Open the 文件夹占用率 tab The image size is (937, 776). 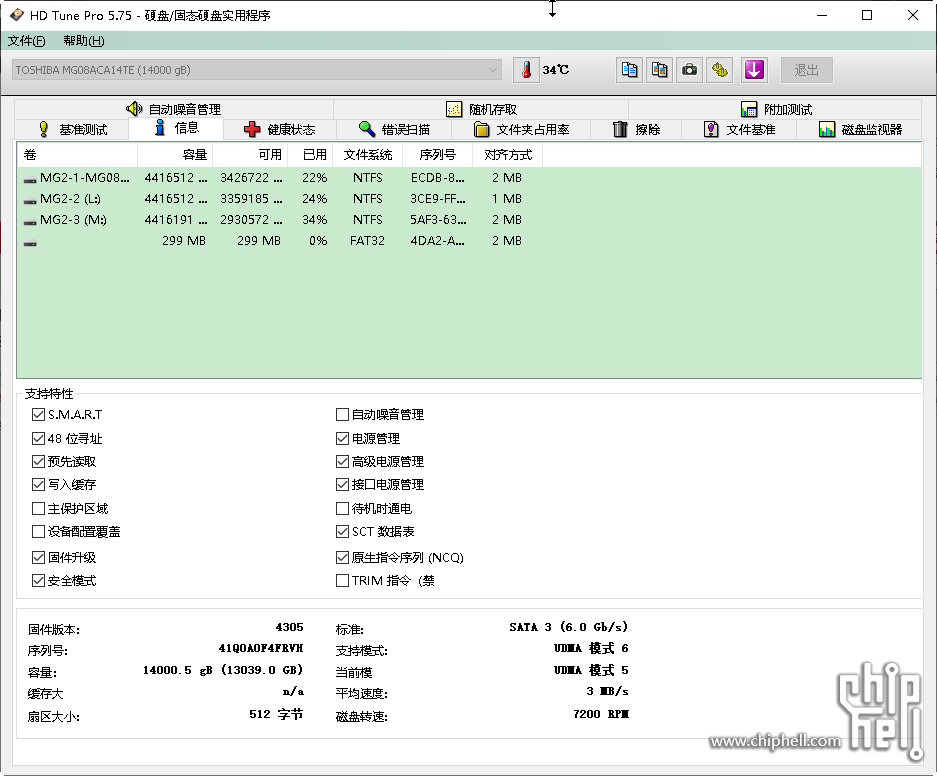click(521, 129)
